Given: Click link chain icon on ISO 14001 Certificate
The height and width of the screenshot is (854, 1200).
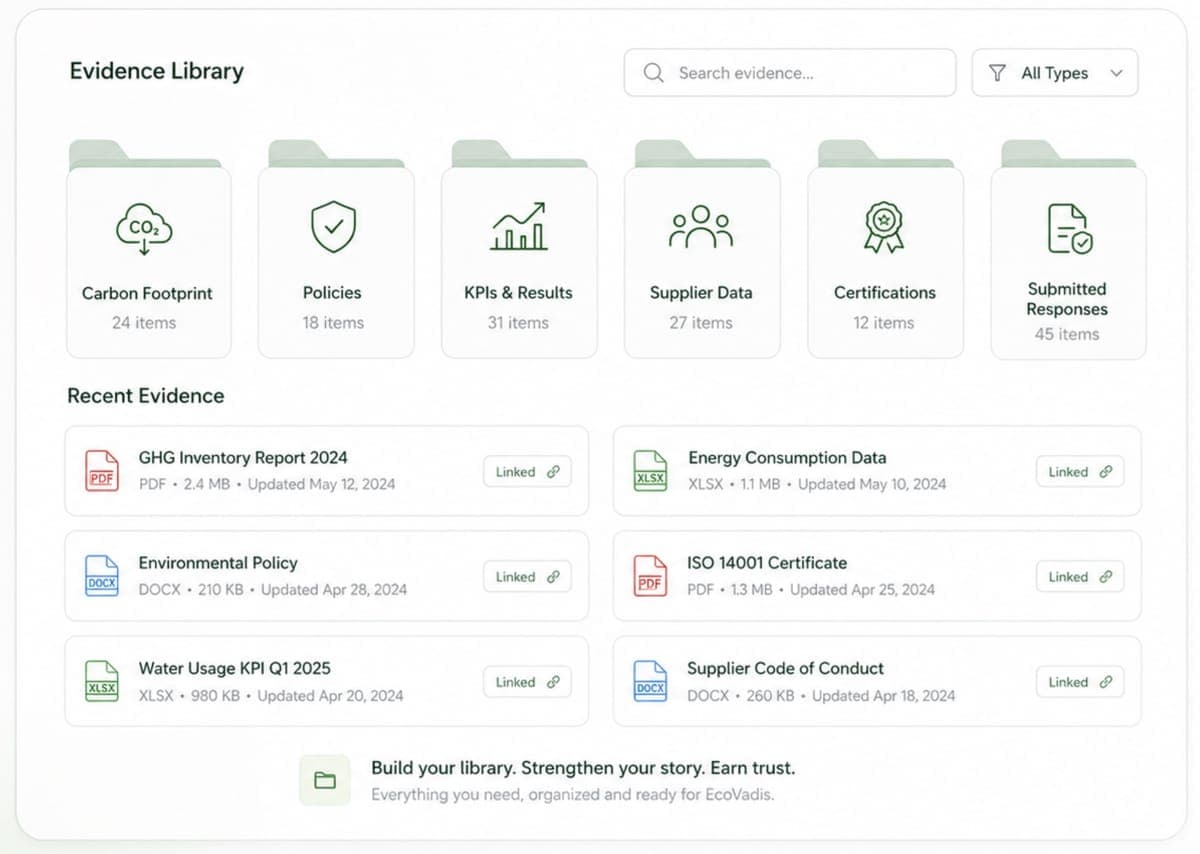Looking at the screenshot, I should point(1106,577).
